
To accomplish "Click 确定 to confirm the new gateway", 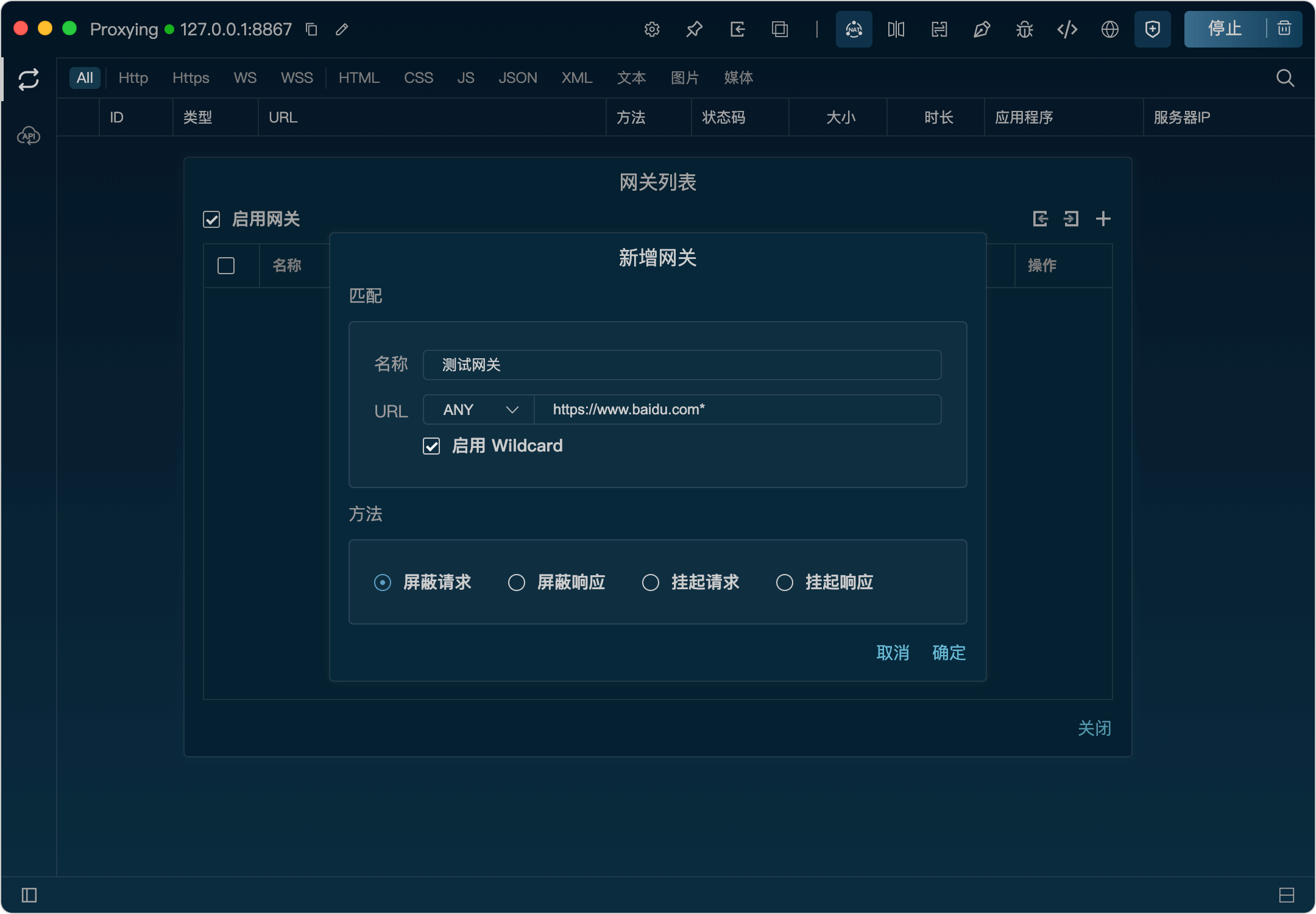I will coord(949,653).
